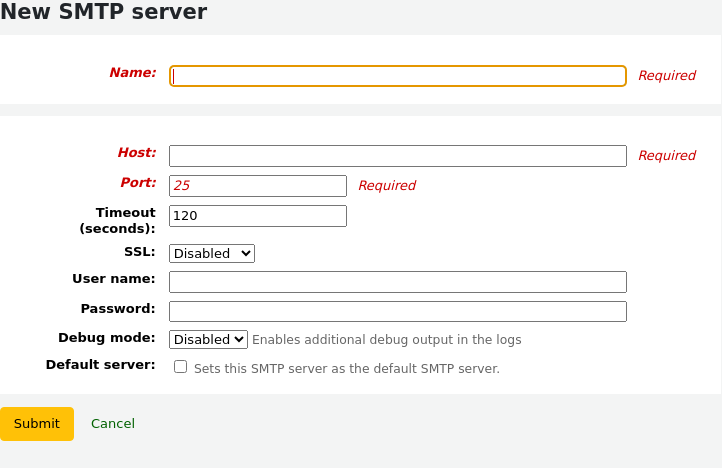The width and height of the screenshot is (722, 468).
Task: Click into the Password field
Action: [x=397, y=311]
